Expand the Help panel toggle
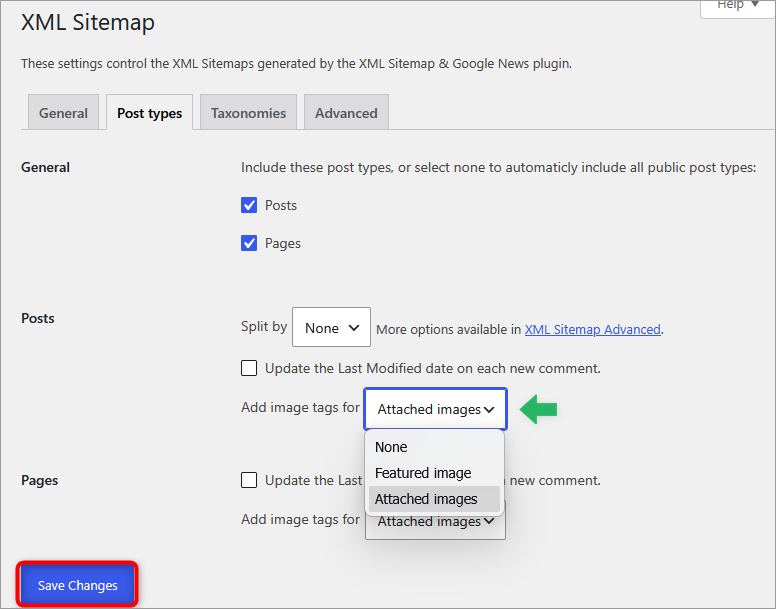 [737, 6]
